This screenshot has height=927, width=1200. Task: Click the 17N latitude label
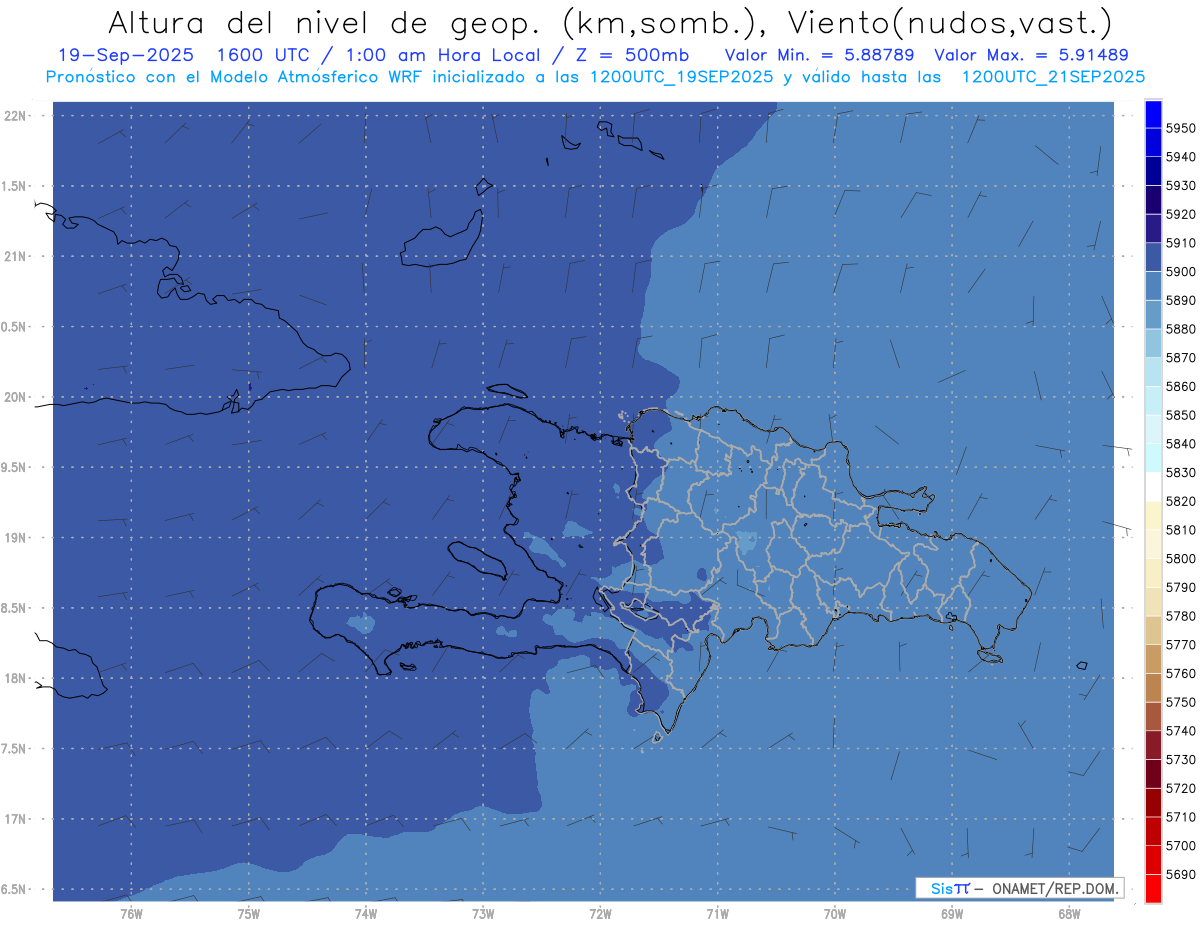15,819
